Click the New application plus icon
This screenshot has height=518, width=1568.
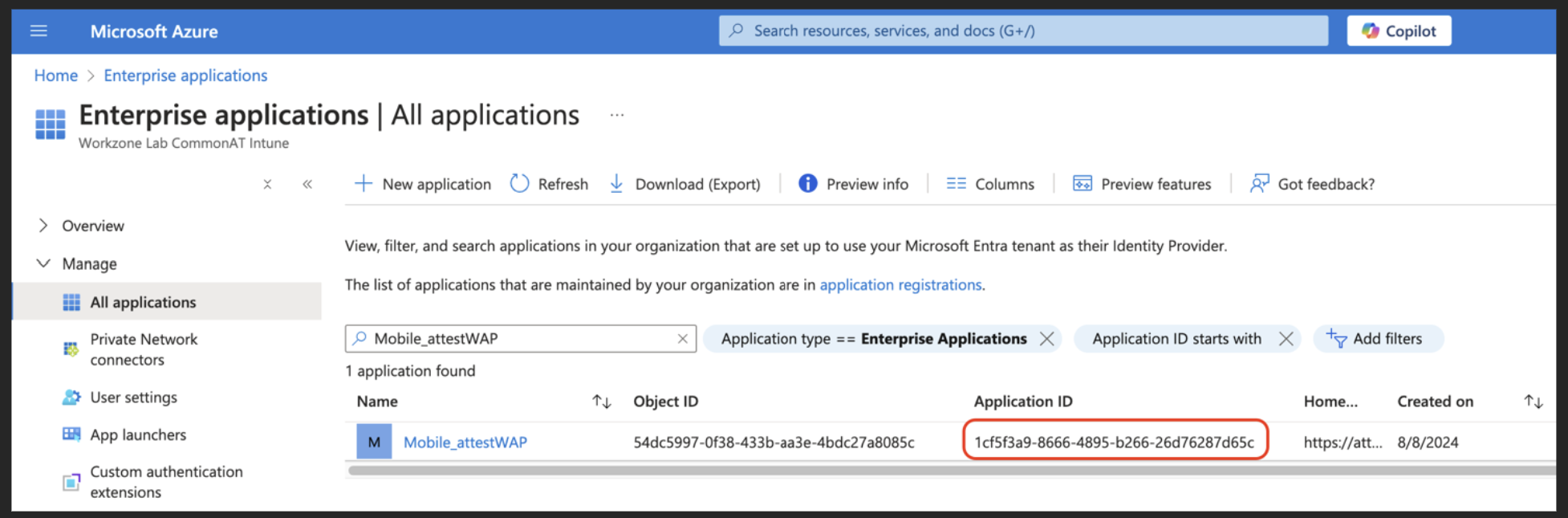(364, 184)
